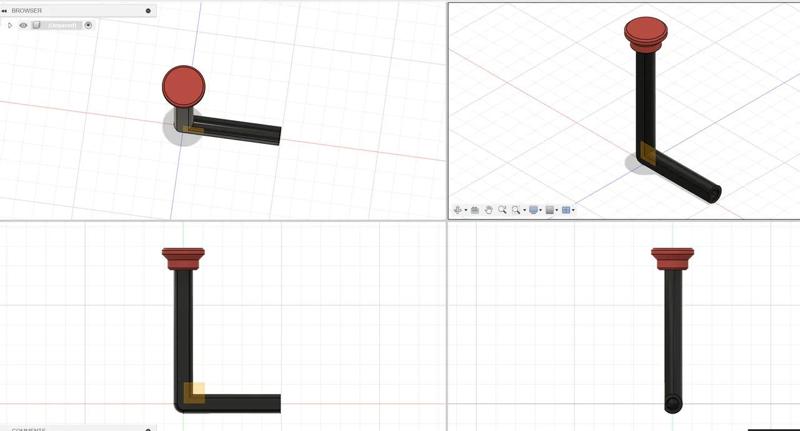The image size is (800, 431).
Task: Activate the root component radio button
Action: coord(88,25)
